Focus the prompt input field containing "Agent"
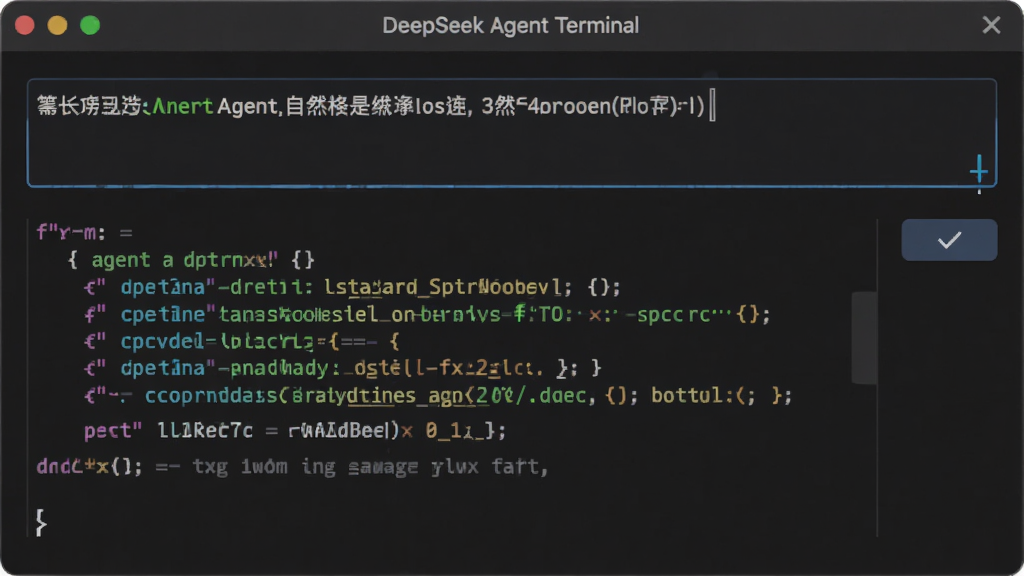Viewport: 1024px width, 576px height. [512, 133]
